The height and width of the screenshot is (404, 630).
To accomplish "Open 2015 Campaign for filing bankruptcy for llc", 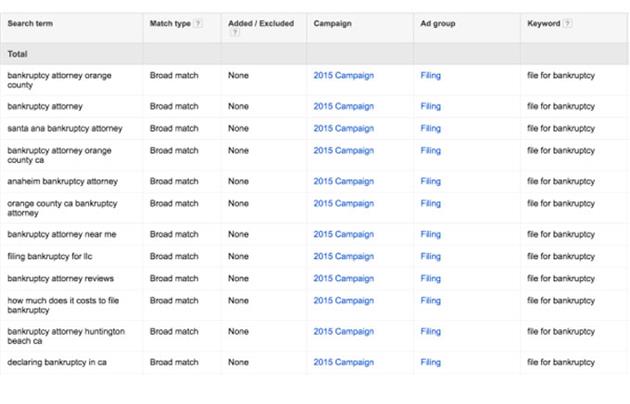I will pyautogui.click(x=343, y=256).
